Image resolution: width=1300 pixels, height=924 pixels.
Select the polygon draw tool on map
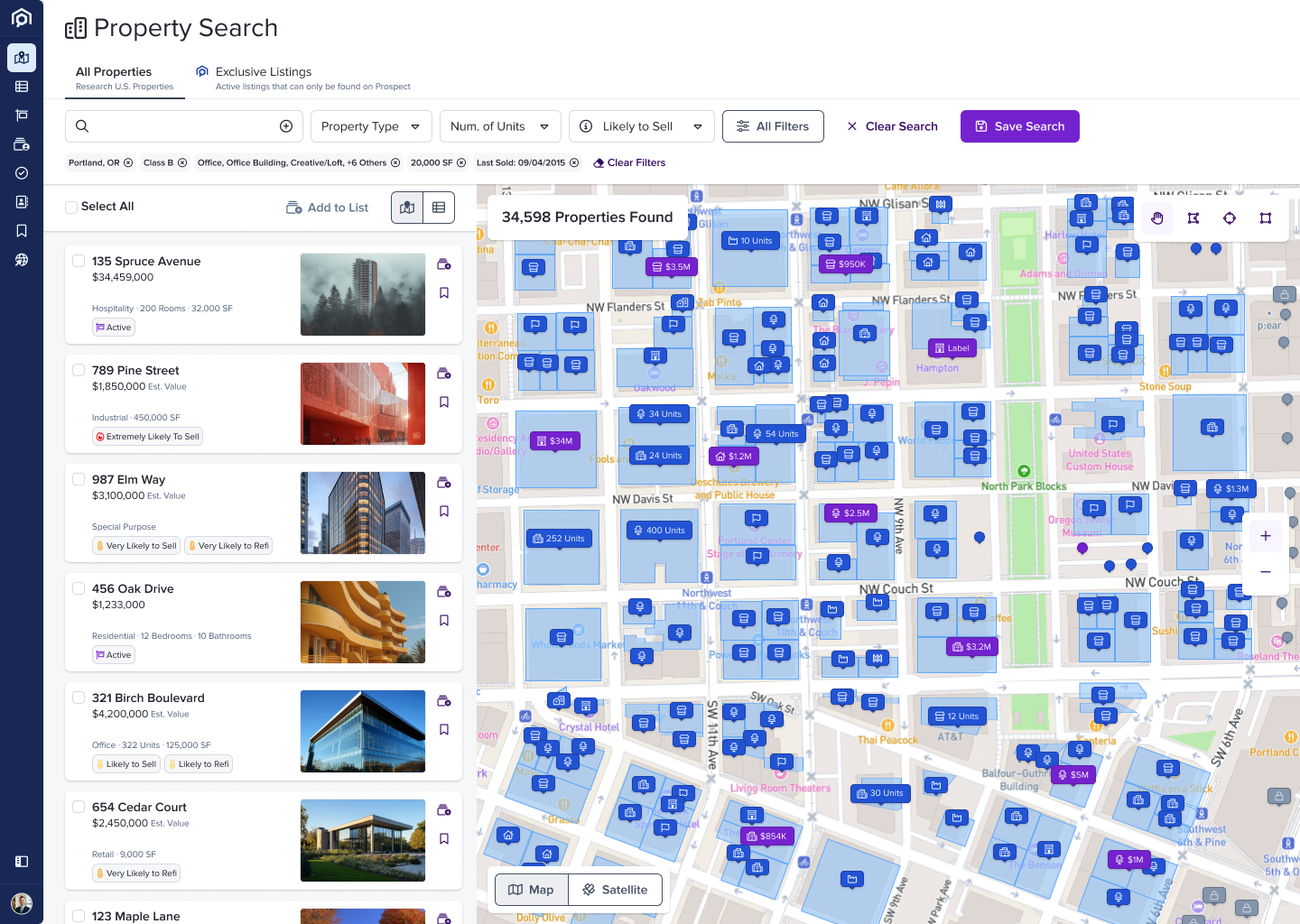pyautogui.click(x=1193, y=218)
